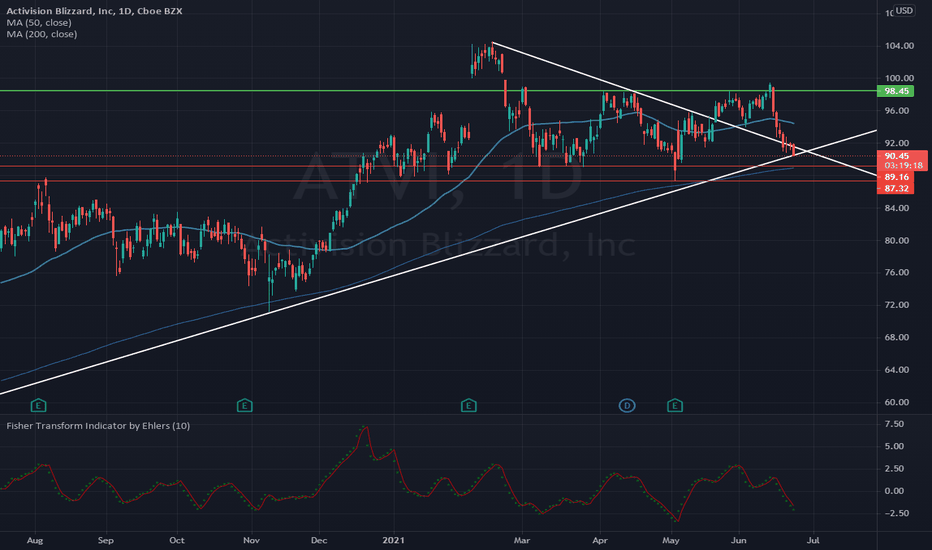
Task: Click the red 87.32 price label
Action: click(896, 188)
